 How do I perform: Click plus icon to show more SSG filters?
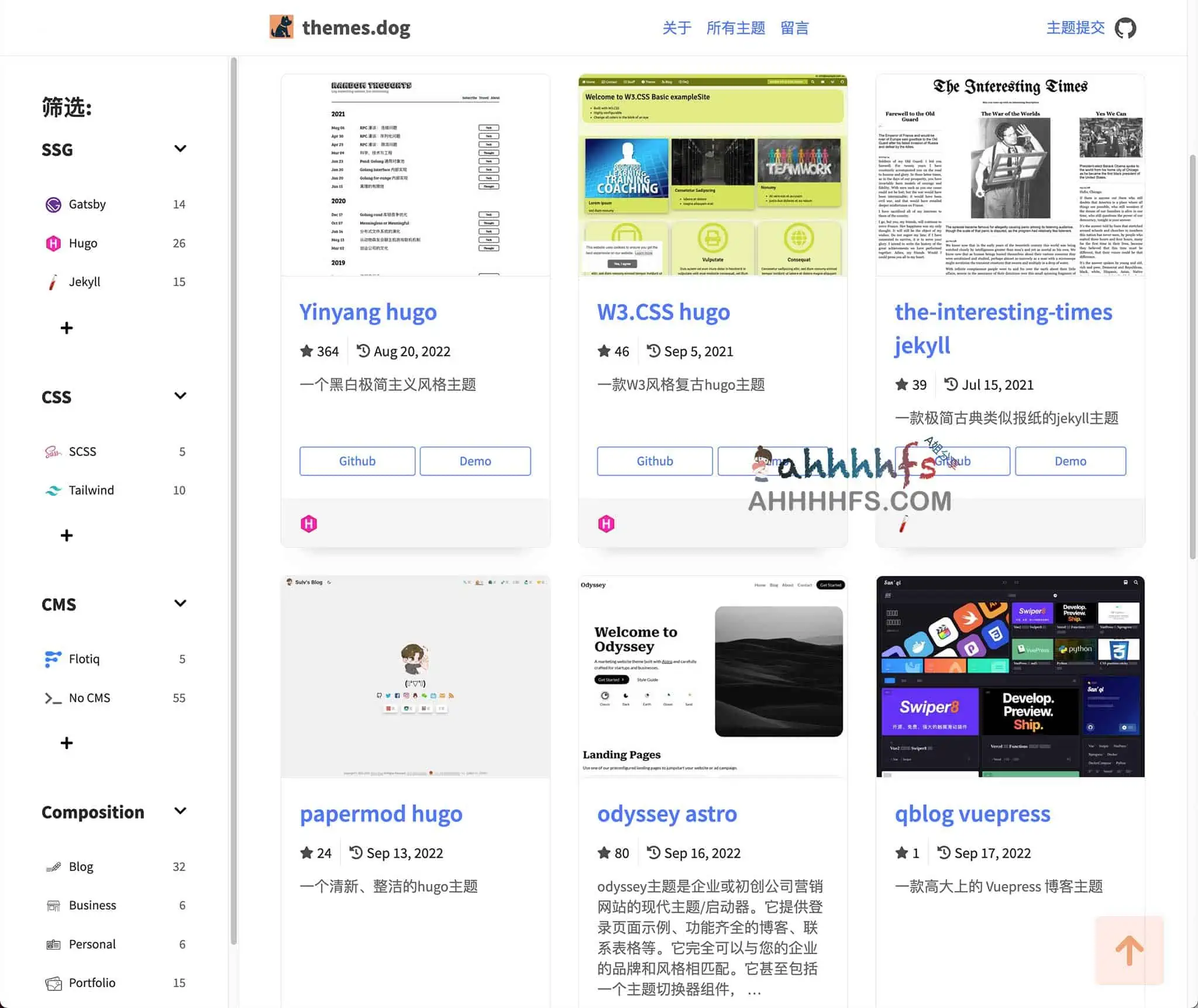67,328
